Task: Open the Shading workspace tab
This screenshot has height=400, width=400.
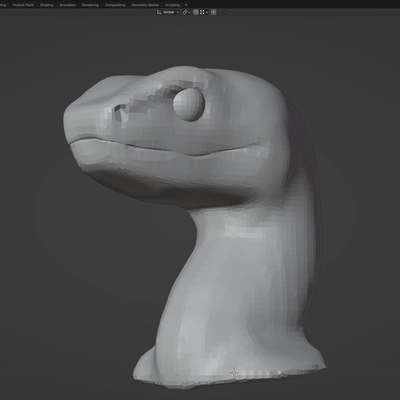Action: pyautogui.click(x=46, y=5)
